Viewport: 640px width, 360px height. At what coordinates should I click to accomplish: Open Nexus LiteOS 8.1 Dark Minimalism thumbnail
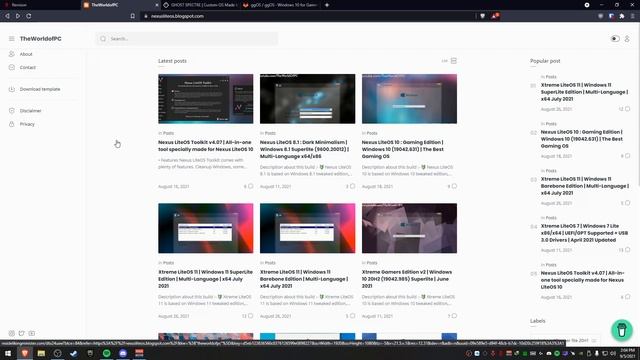click(307, 99)
